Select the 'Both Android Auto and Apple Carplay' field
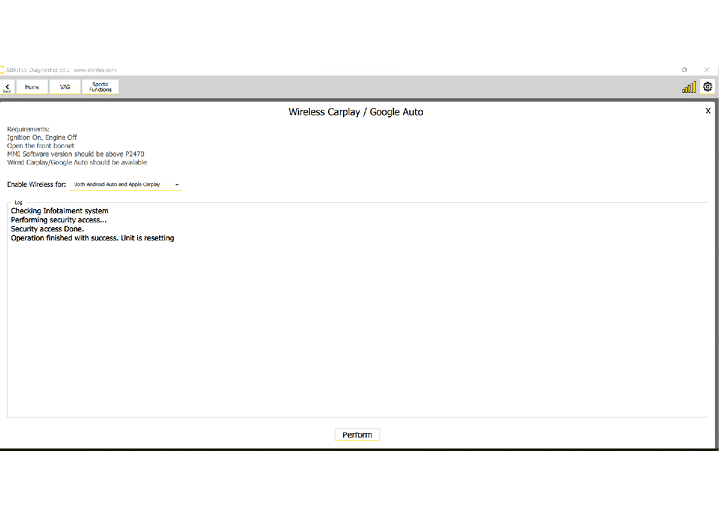The image size is (719, 517). [118, 185]
